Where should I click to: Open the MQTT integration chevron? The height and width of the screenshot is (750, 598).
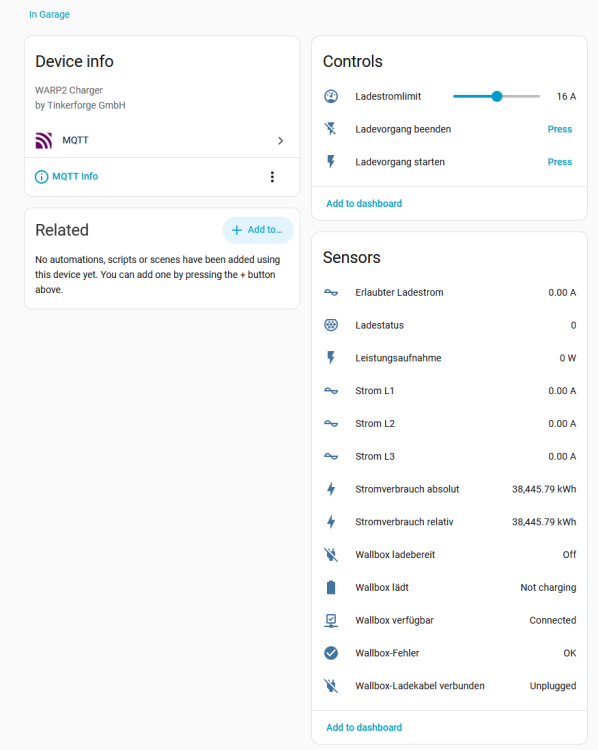pyautogui.click(x=281, y=141)
